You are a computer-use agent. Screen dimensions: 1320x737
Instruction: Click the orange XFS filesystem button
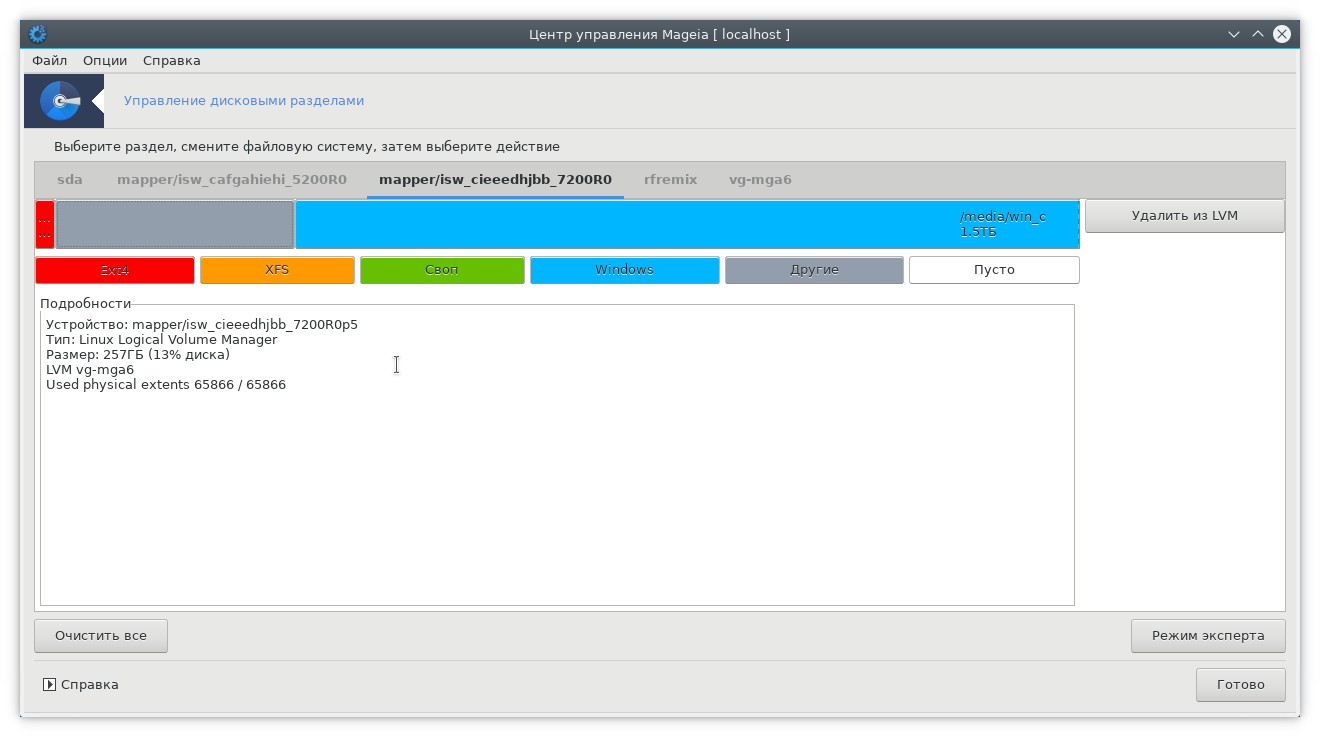tap(277, 270)
